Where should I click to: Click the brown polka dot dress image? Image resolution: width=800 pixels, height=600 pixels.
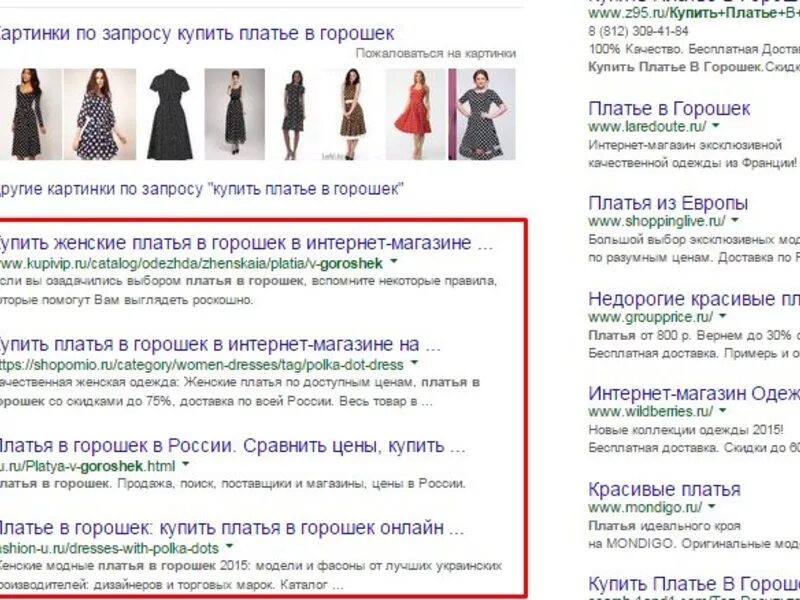pos(352,114)
